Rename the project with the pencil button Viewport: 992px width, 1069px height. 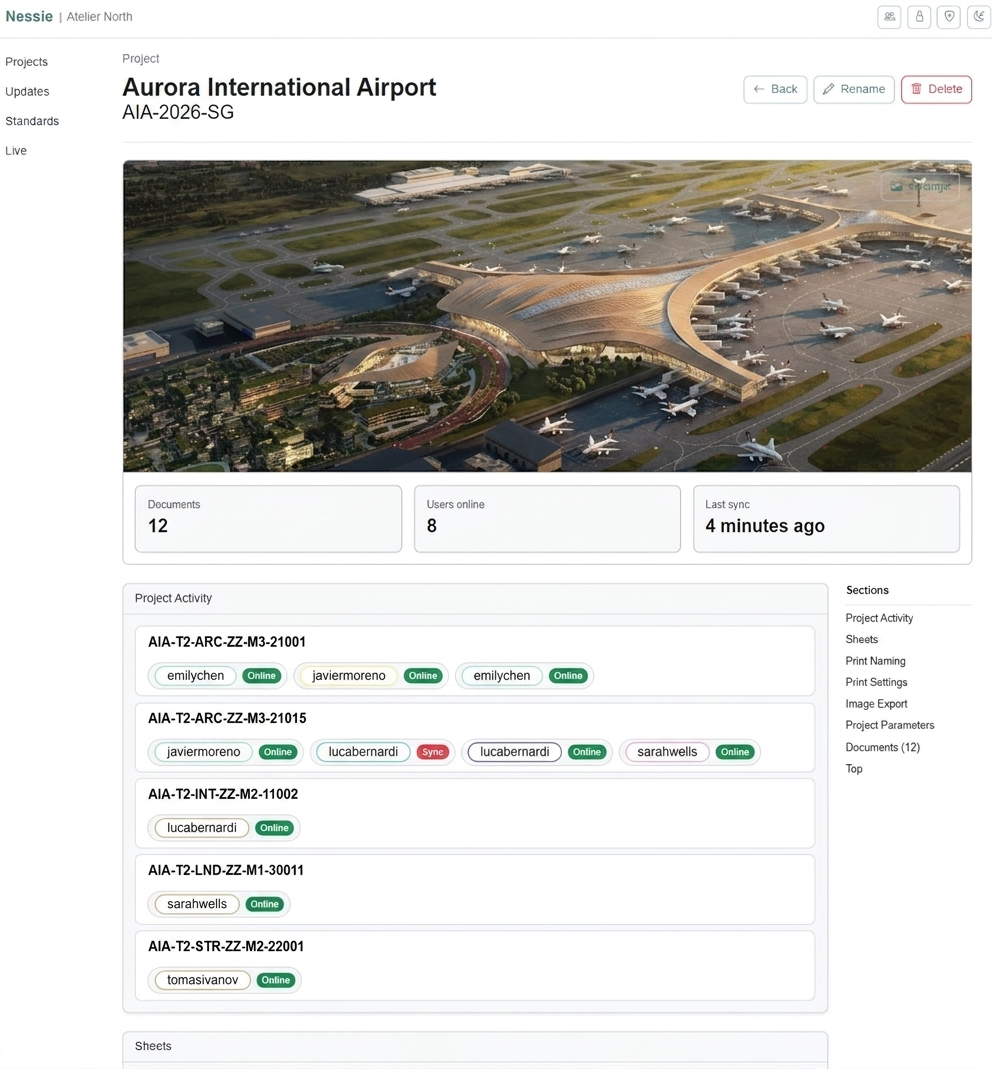[x=854, y=89]
